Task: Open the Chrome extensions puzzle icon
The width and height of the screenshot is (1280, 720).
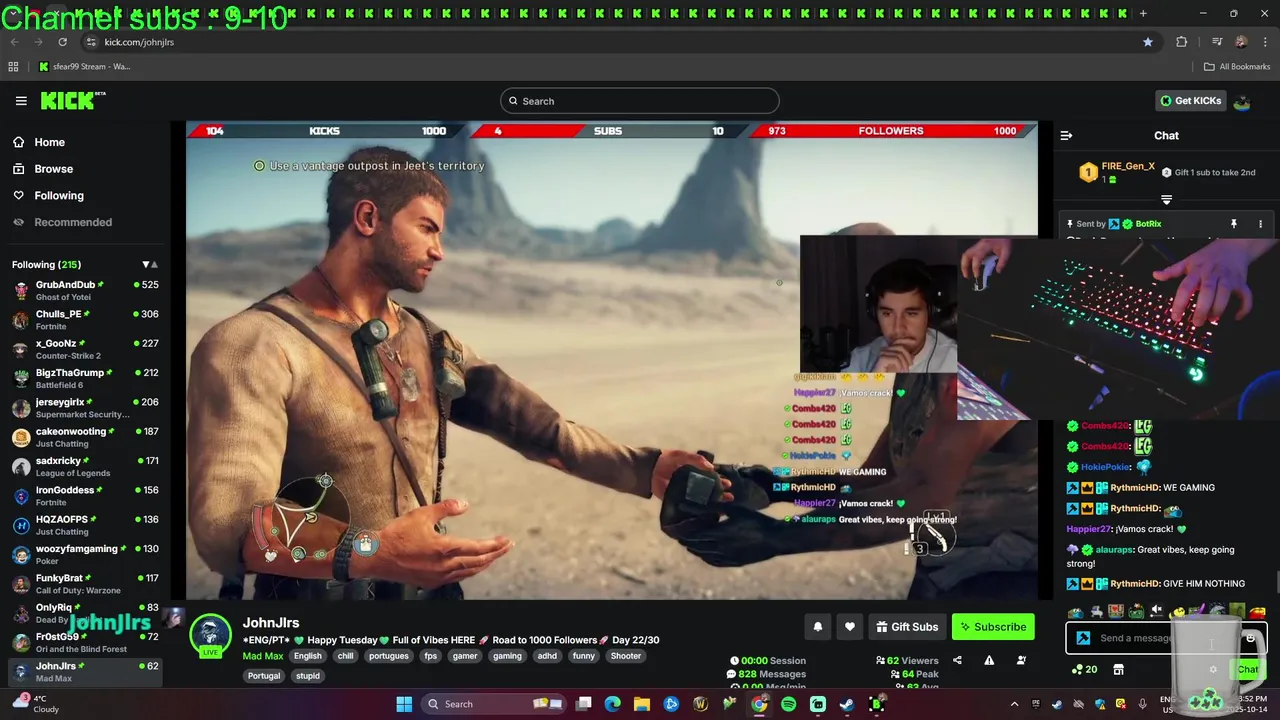Action: 1182,42
